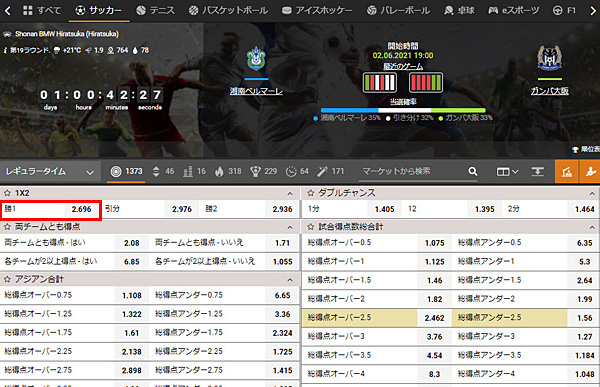Favorite the ダブルチャンス market star
The image size is (600, 387).
(x=311, y=193)
